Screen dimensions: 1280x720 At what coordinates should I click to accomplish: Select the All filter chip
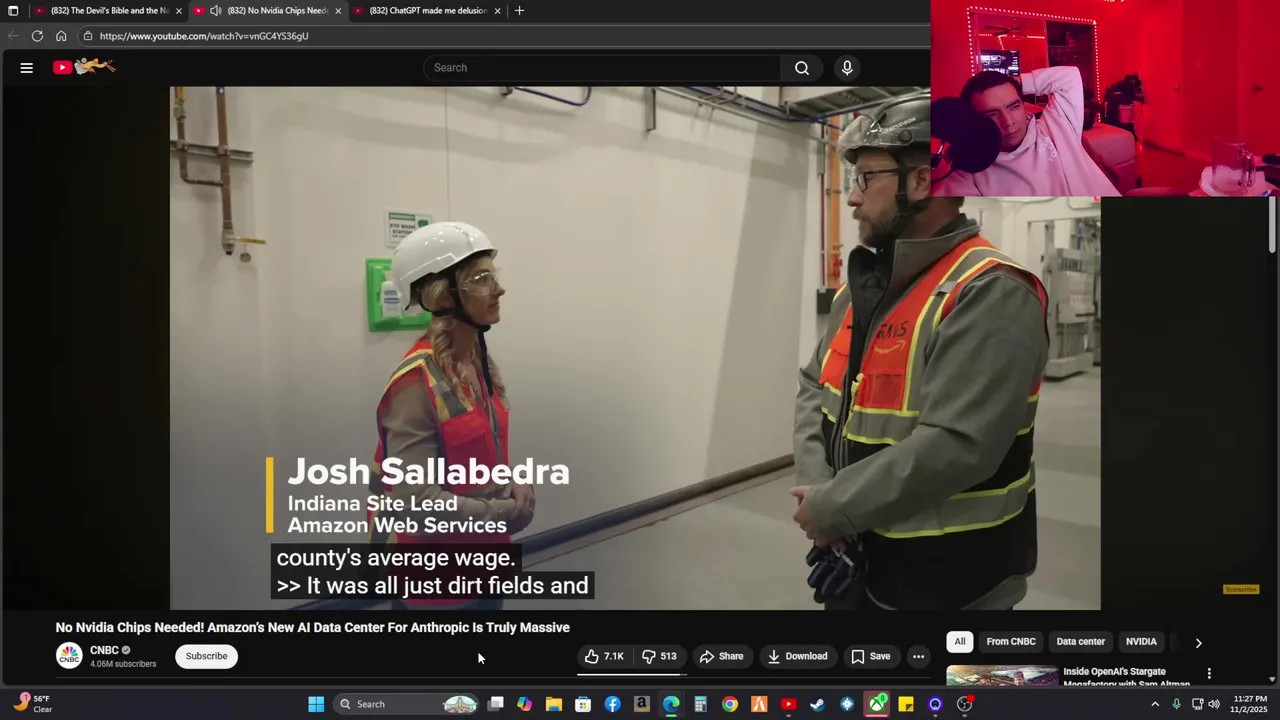(960, 642)
